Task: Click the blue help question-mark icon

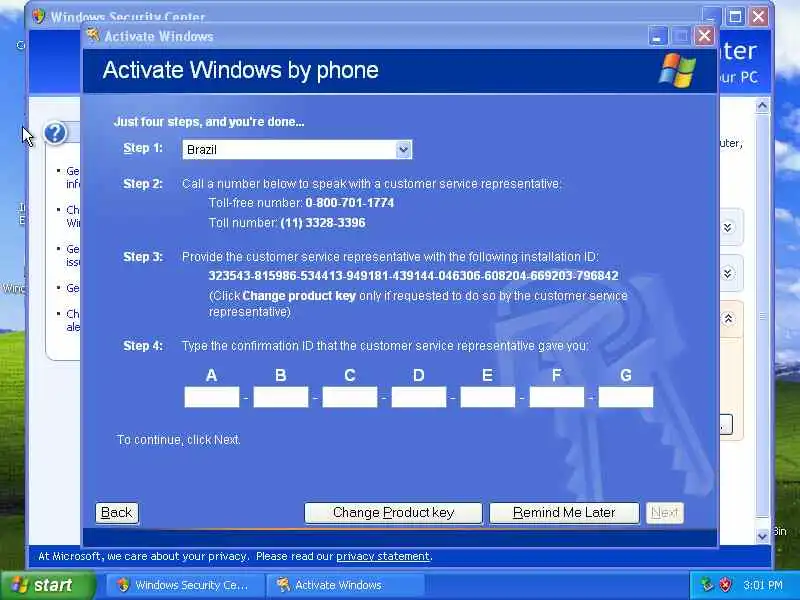Action: (x=55, y=133)
